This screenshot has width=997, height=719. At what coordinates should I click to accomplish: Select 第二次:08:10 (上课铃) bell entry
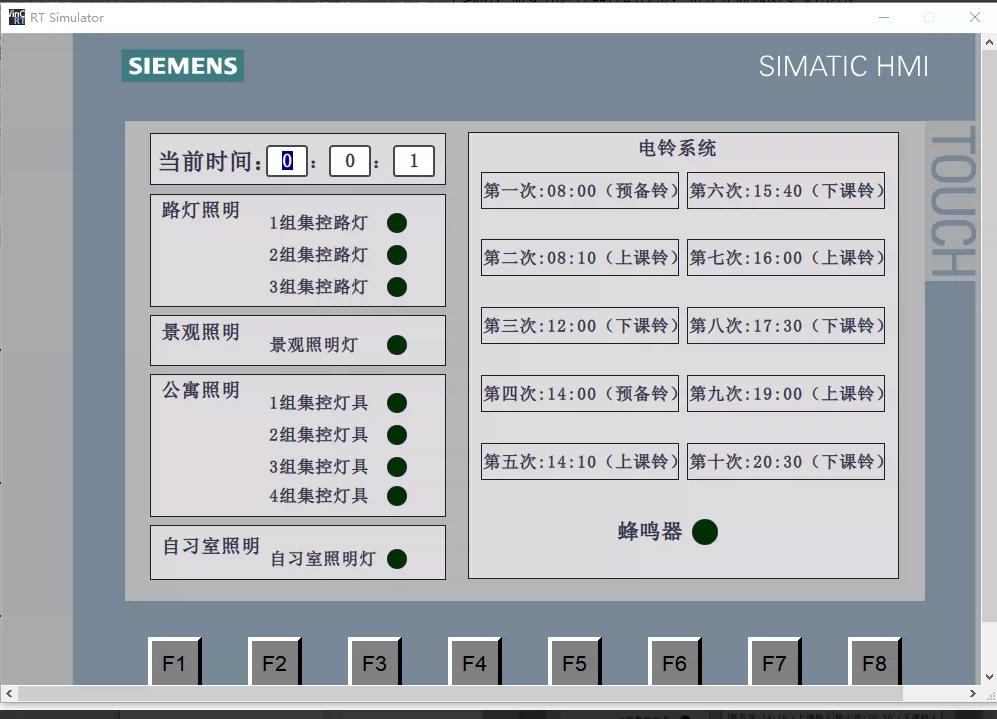580,257
